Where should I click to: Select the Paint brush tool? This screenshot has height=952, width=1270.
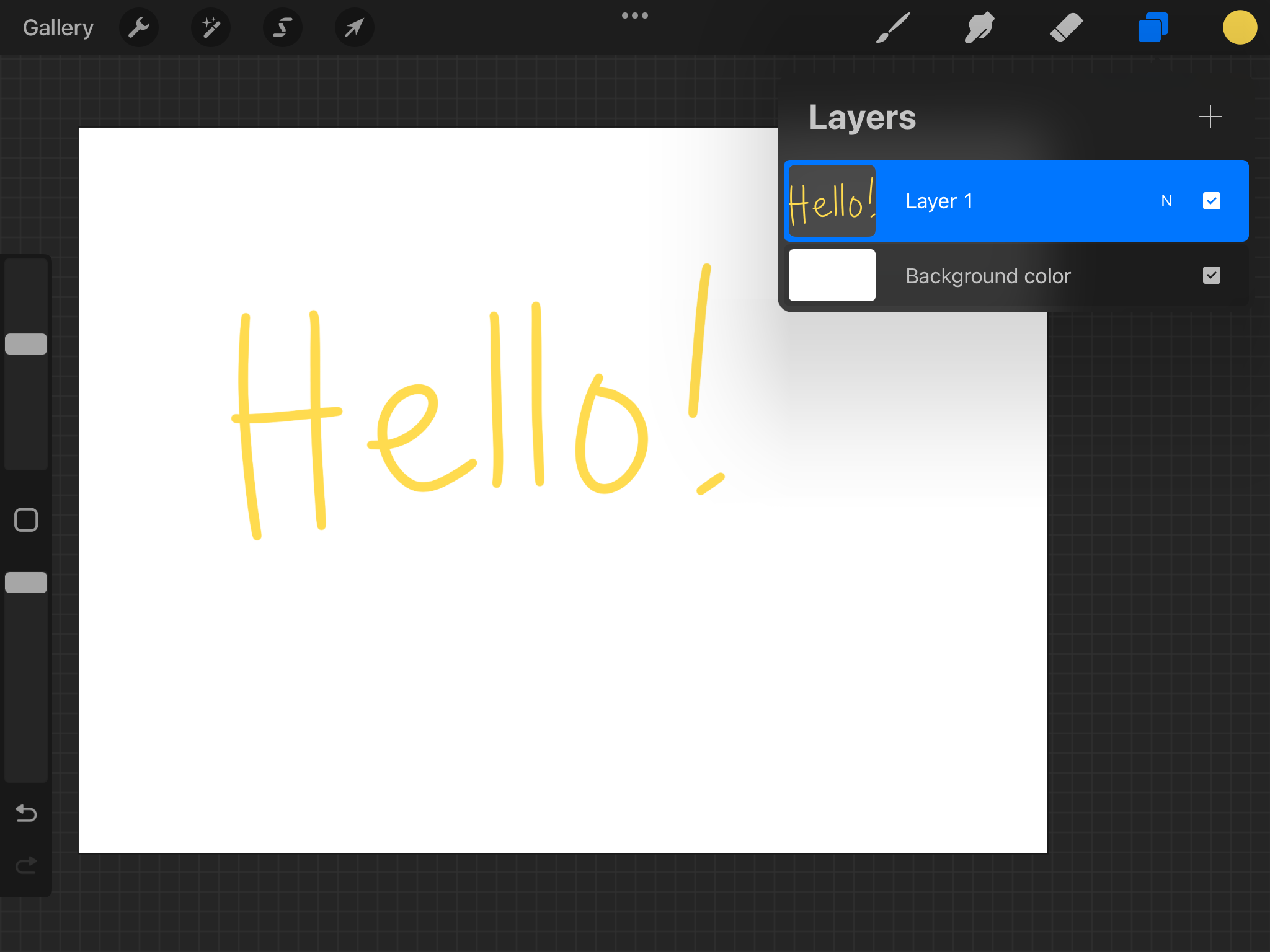tap(893, 28)
